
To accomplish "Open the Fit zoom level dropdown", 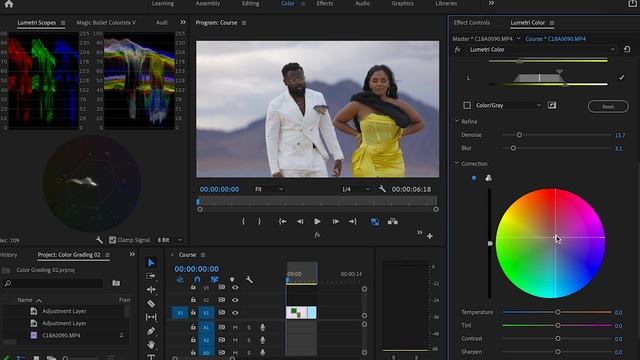I will 269,189.
